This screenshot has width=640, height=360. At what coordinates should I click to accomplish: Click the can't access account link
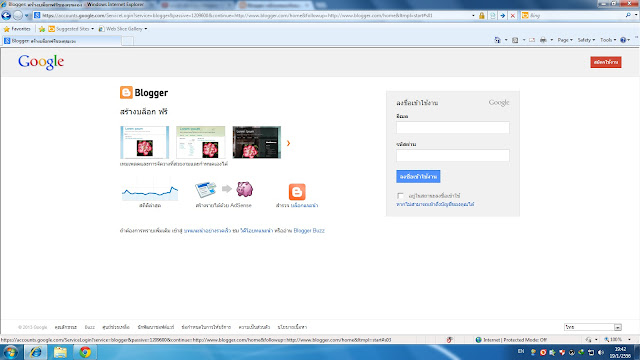[x=435, y=204]
